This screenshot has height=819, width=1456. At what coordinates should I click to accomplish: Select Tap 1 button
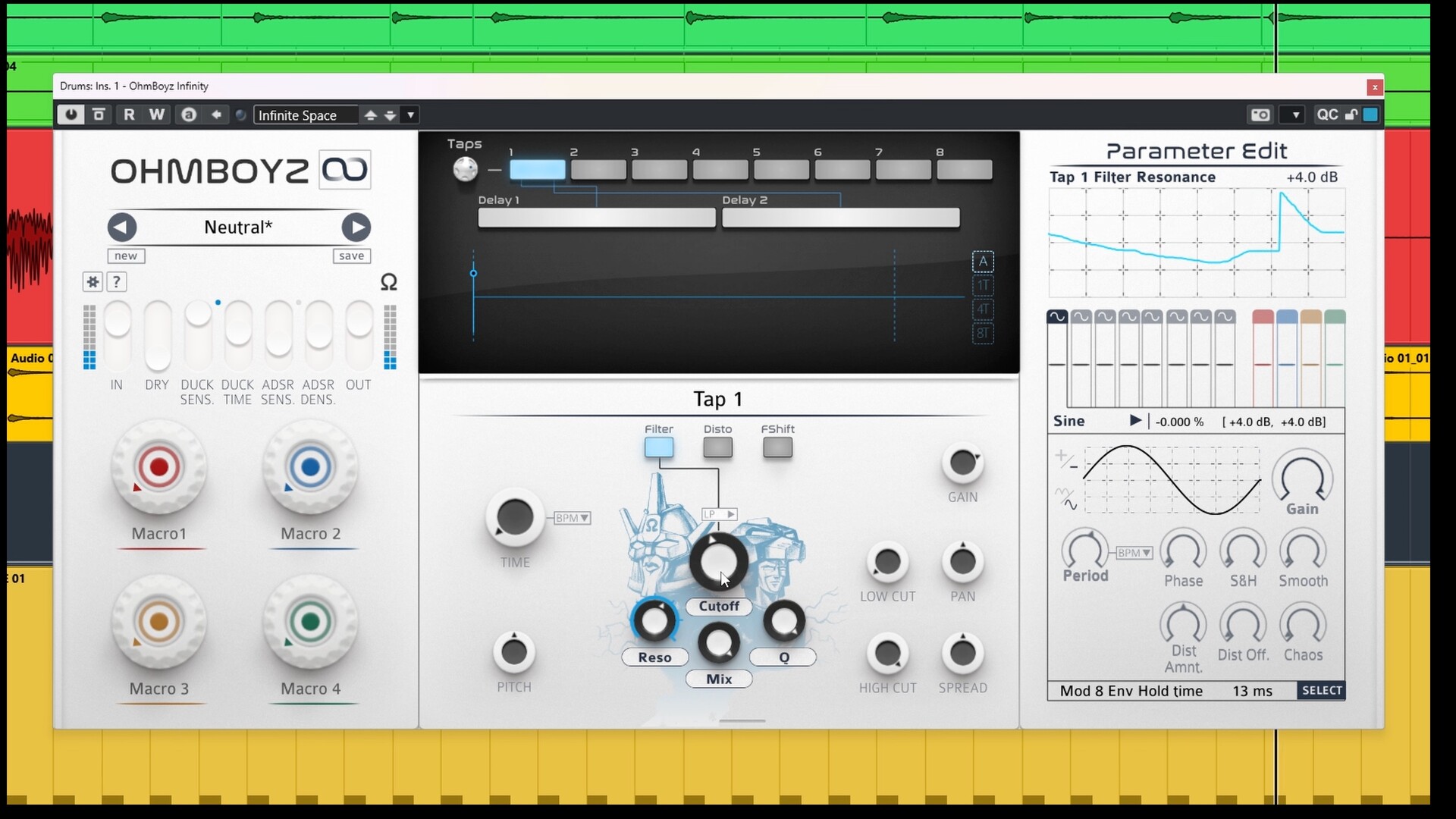coord(537,170)
